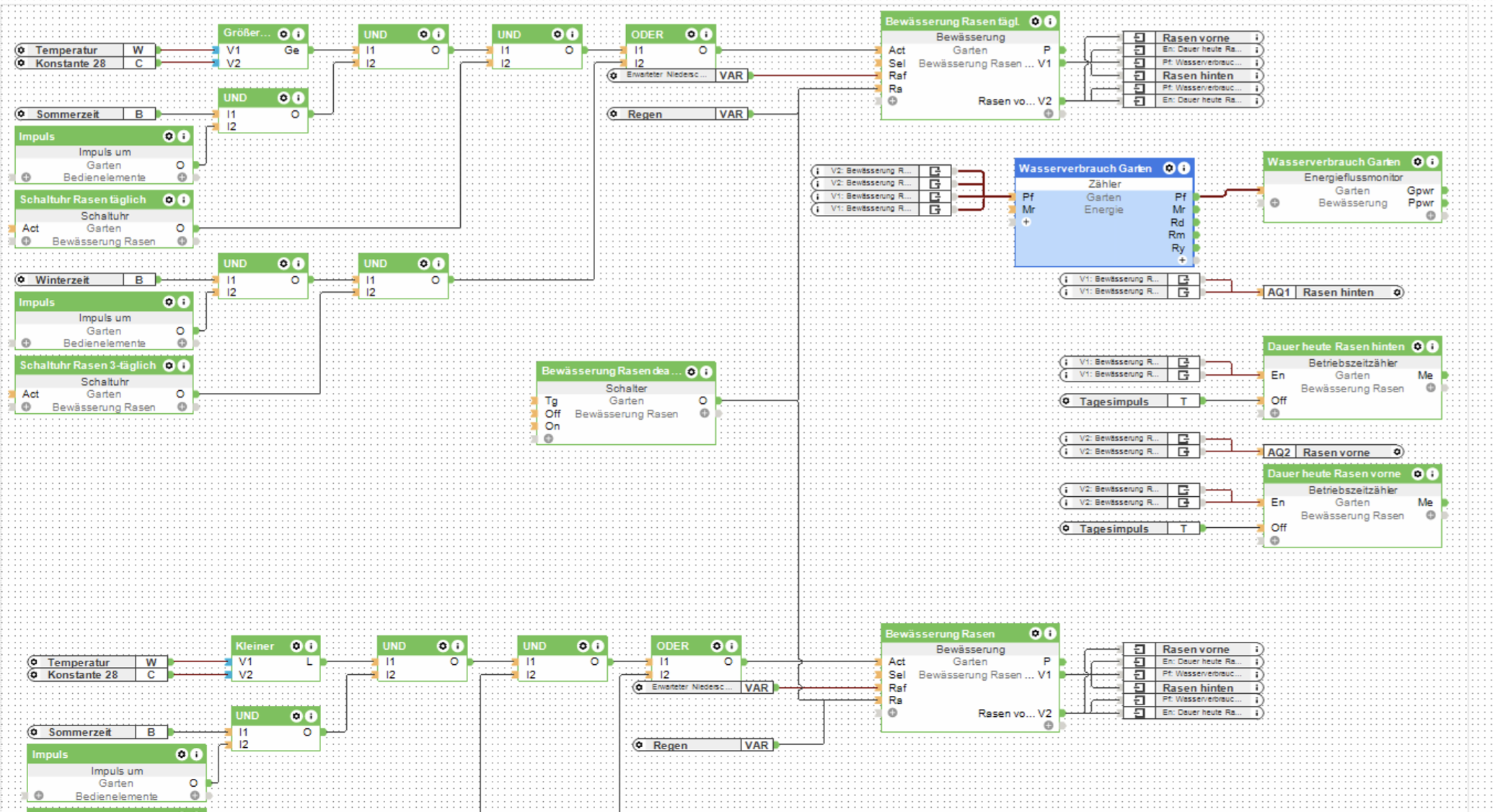Image resolution: width=1493 pixels, height=812 pixels.
Task: Select Dauer heute Rasen vorne block title
Action: [1334, 474]
